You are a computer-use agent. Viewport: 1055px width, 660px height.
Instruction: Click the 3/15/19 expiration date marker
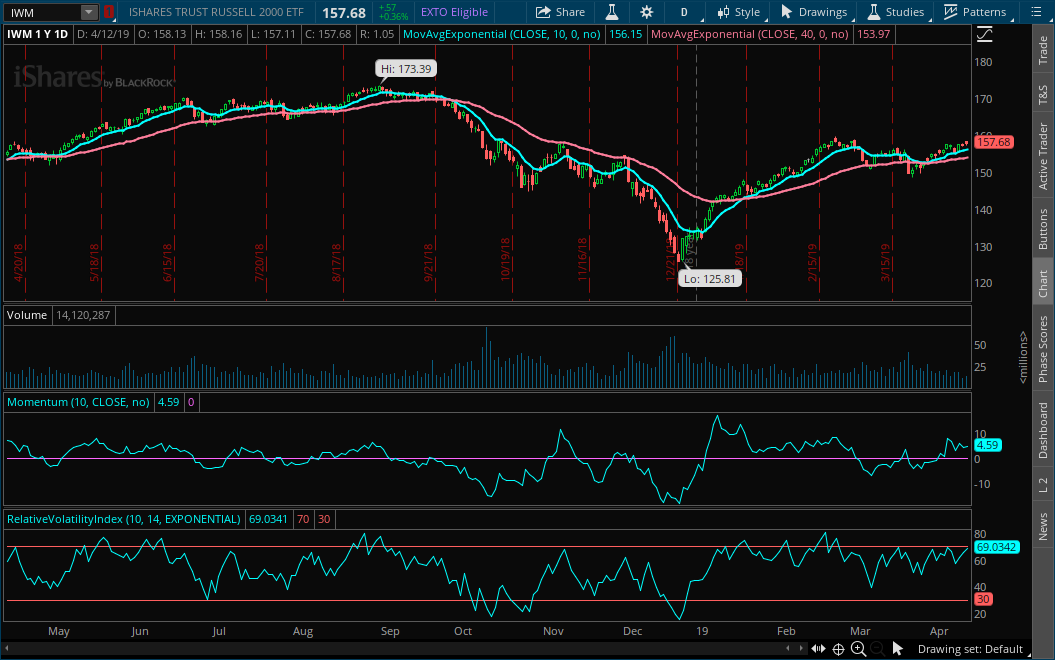click(x=885, y=262)
